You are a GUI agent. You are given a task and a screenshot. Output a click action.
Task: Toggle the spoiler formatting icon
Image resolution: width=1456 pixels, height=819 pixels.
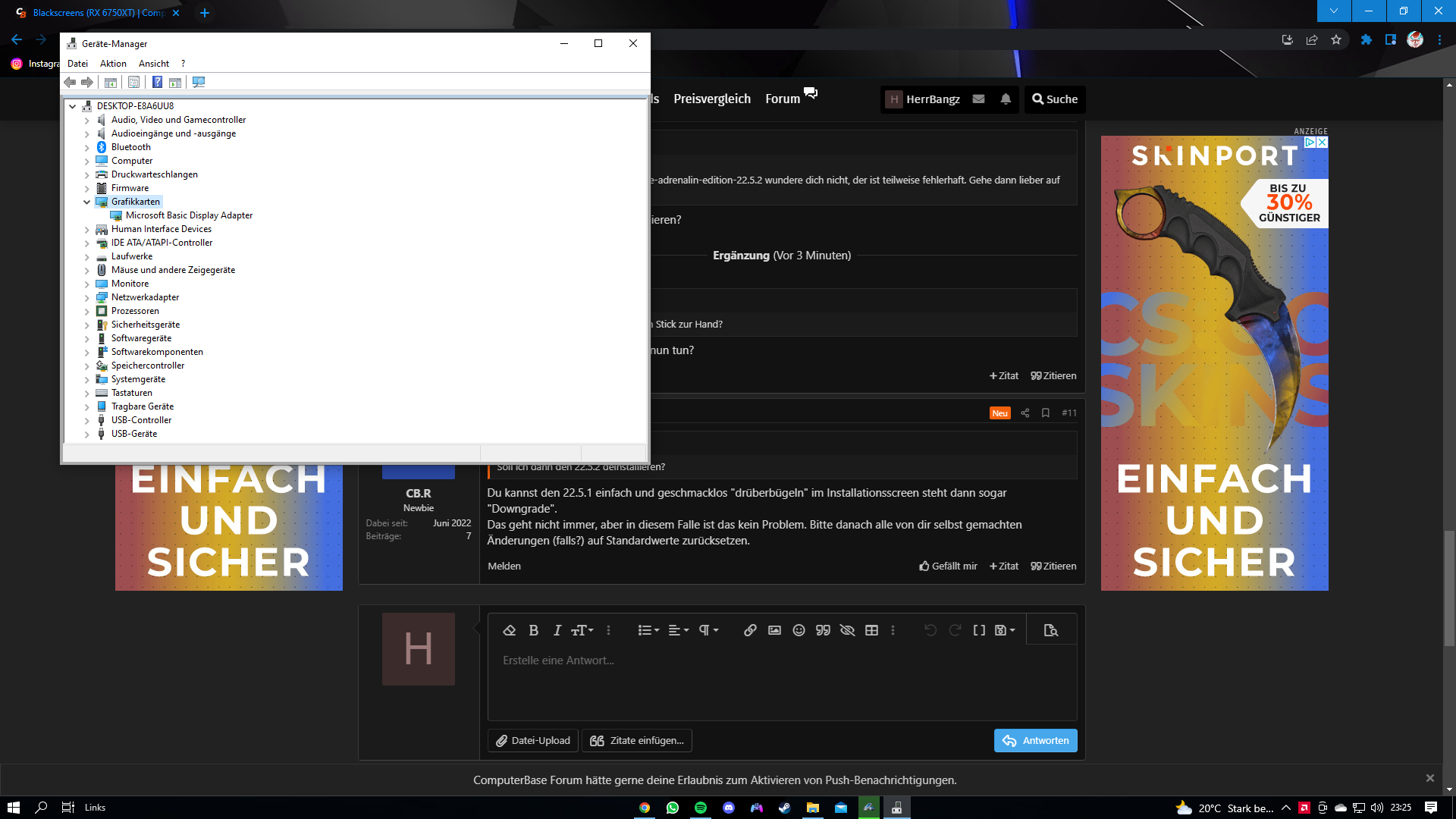[x=848, y=630]
